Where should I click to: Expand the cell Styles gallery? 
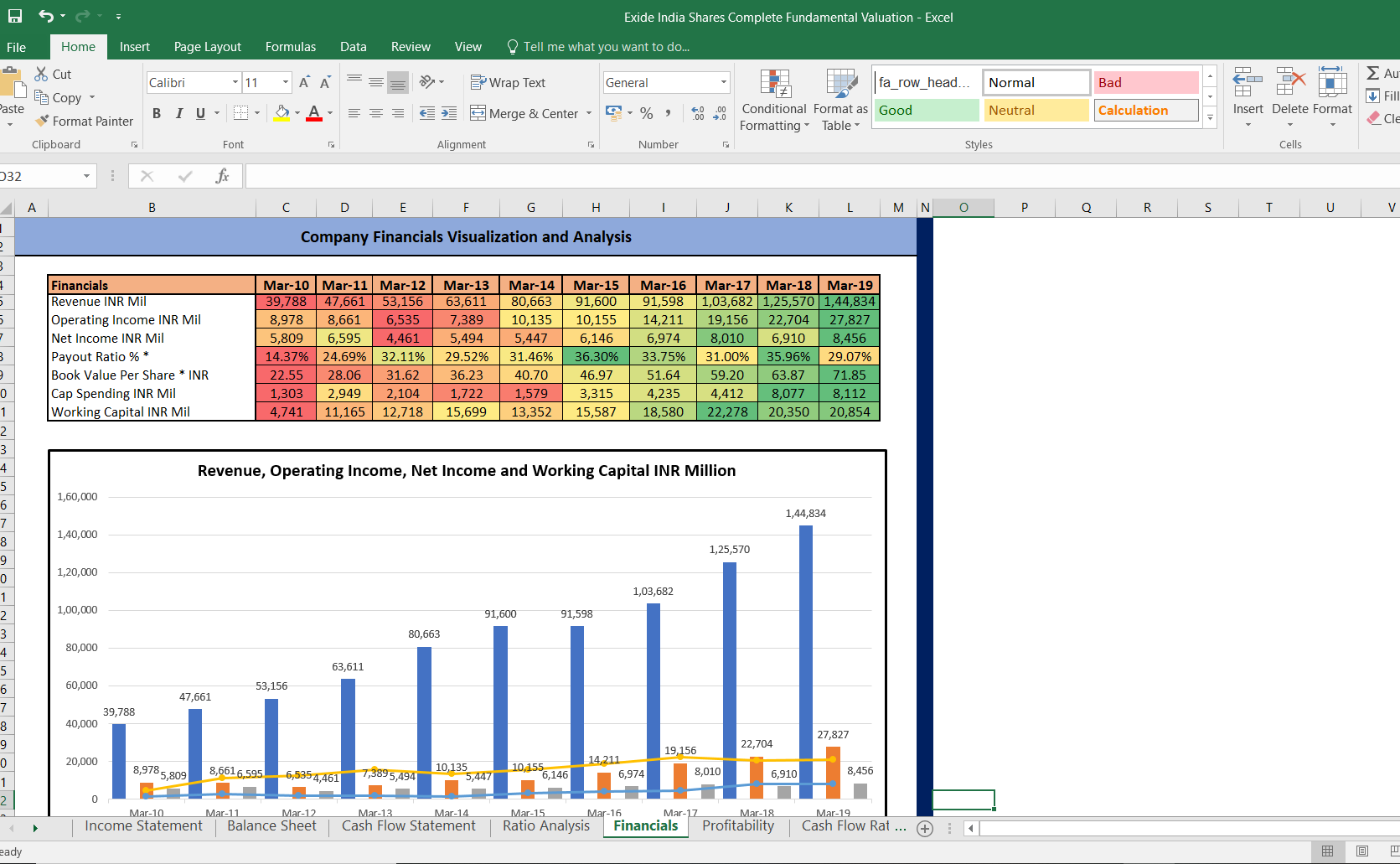coord(1210,118)
